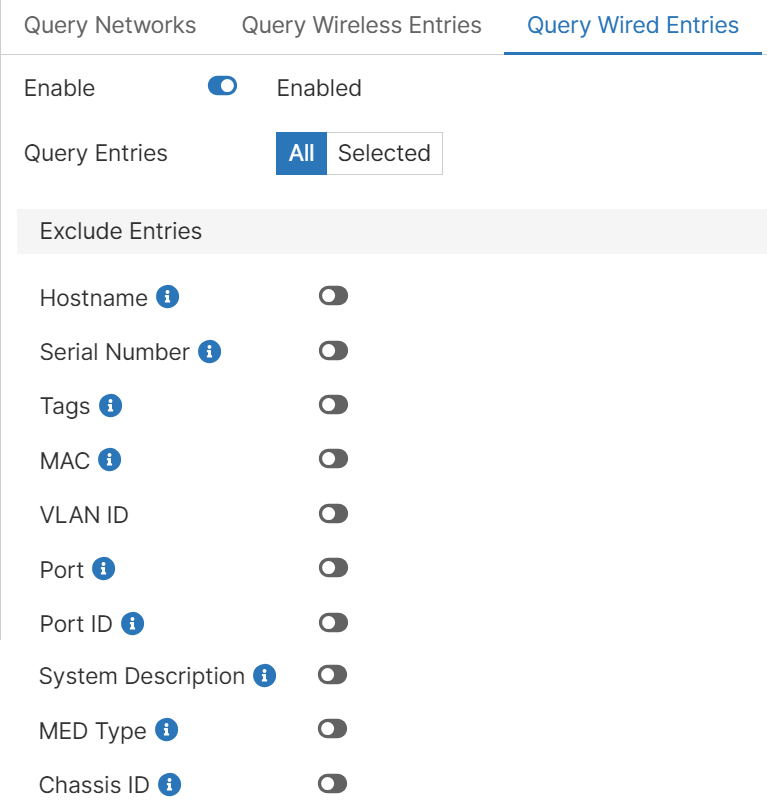767x807 pixels.
Task: Select All for Query Entries
Action: pos(301,153)
